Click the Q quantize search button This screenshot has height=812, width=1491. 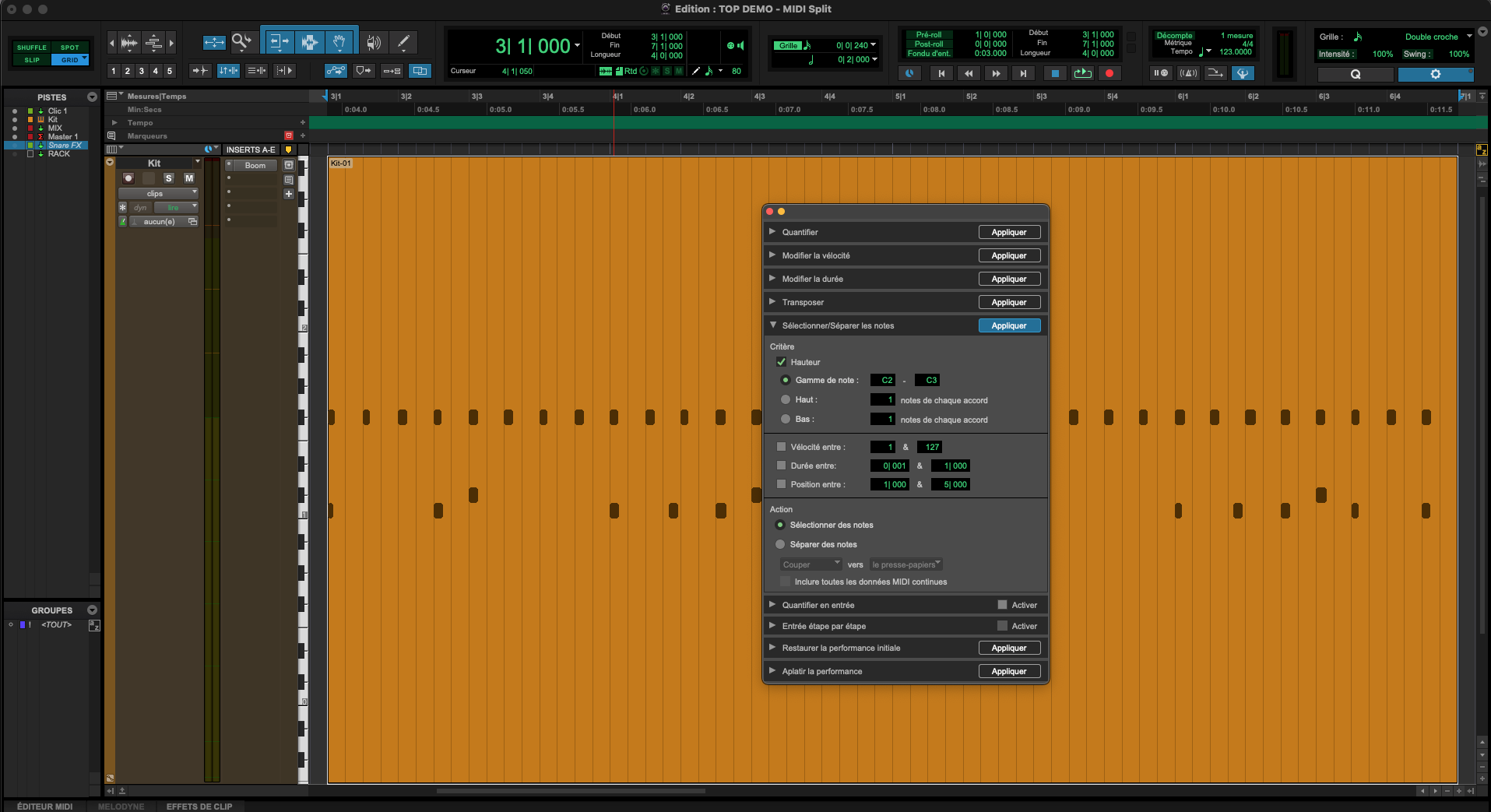[1356, 74]
